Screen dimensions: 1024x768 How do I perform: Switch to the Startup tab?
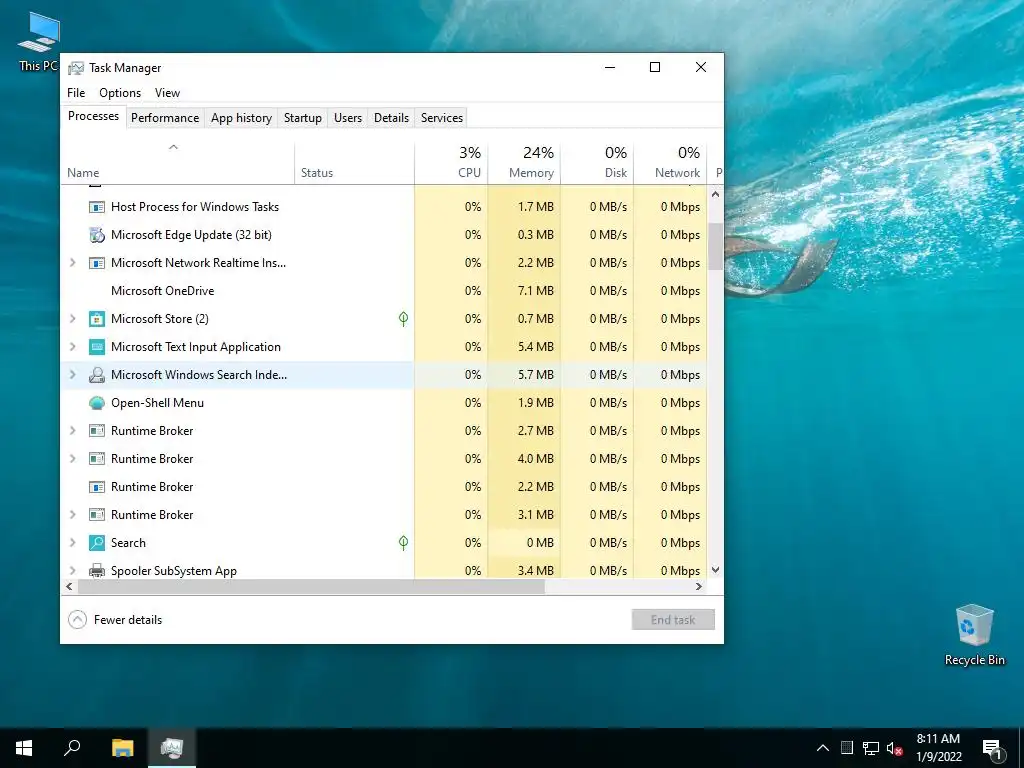(x=302, y=118)
